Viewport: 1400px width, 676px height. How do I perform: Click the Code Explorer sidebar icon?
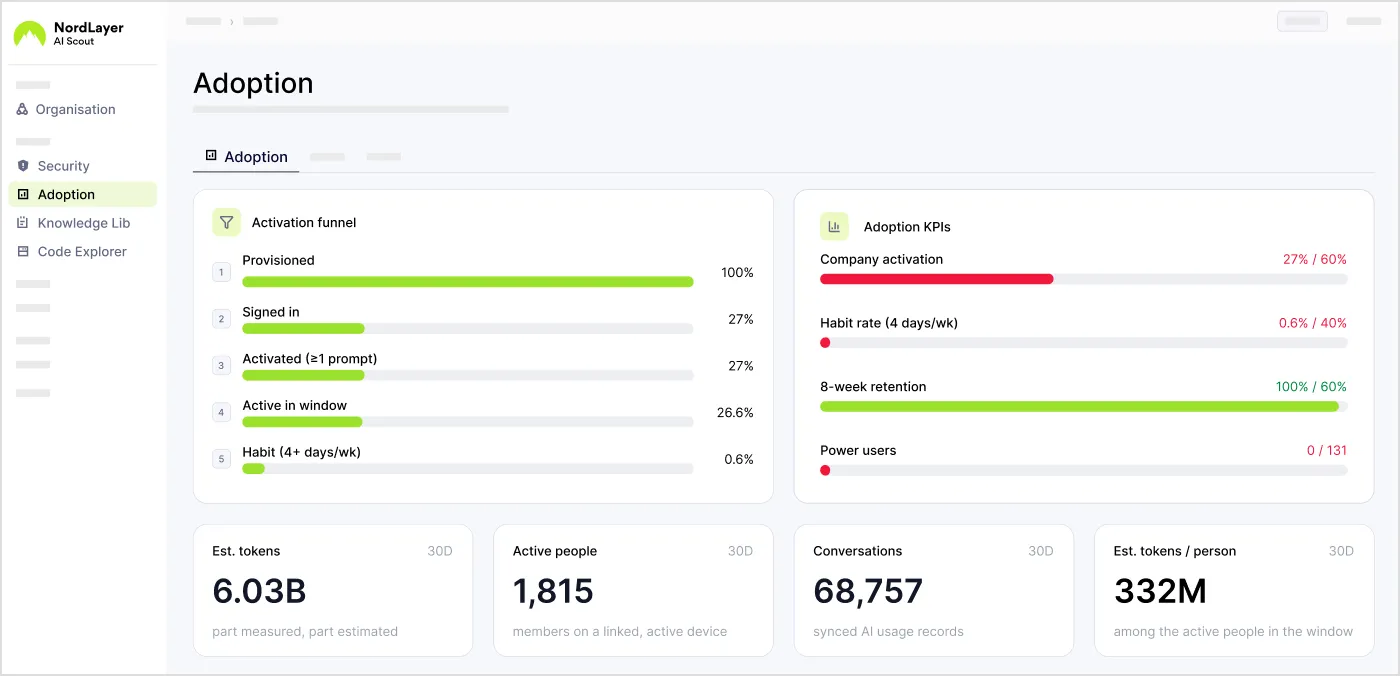(x=23, y=252)
